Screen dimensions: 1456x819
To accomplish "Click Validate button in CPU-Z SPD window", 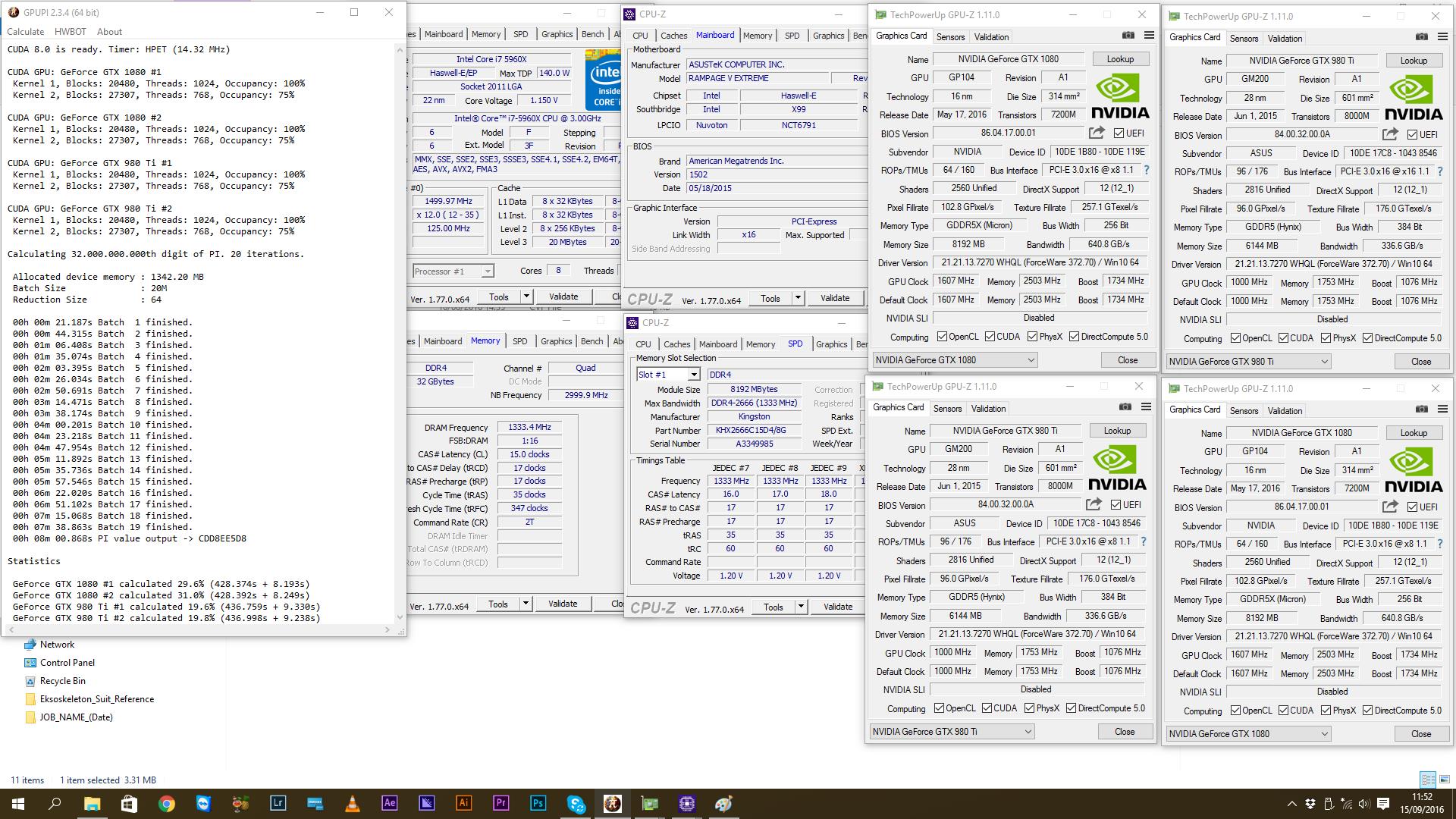I will (x=838, y=607).
